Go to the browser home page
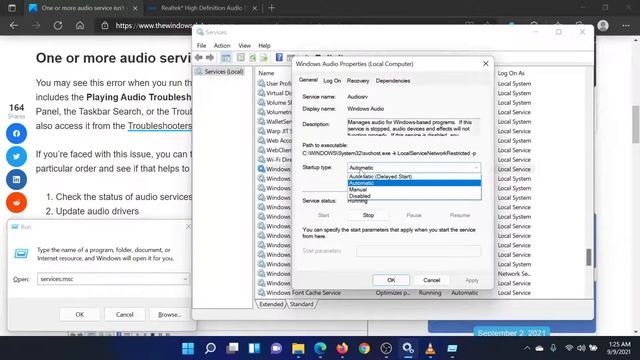 tap(80, 25)
